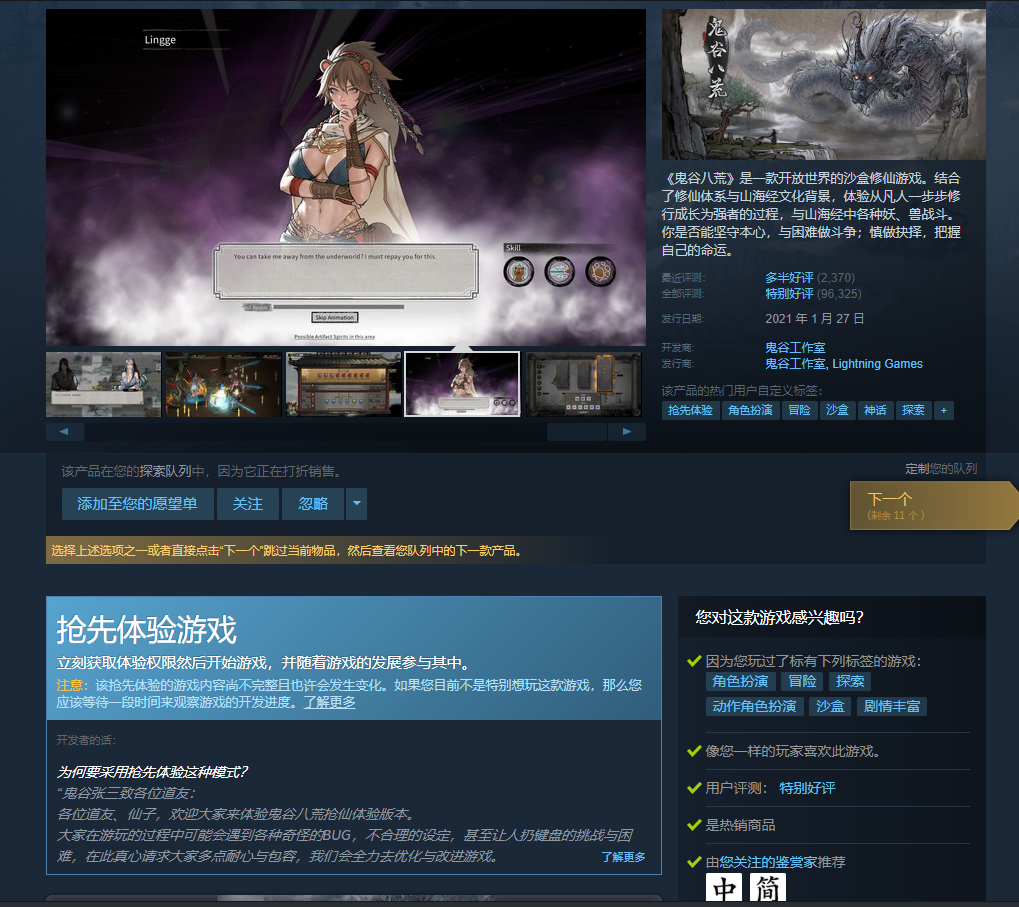Go to next queue item with 下一个
This screenshot has height=907, width=1019.
click(x=933, y=505)
